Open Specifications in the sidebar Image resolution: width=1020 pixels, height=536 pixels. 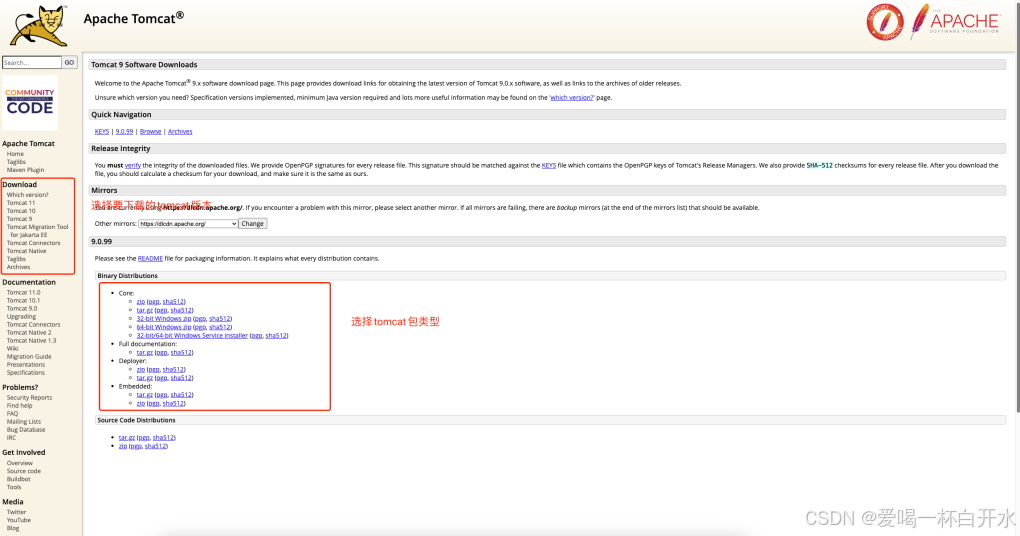tap(25, 373)
